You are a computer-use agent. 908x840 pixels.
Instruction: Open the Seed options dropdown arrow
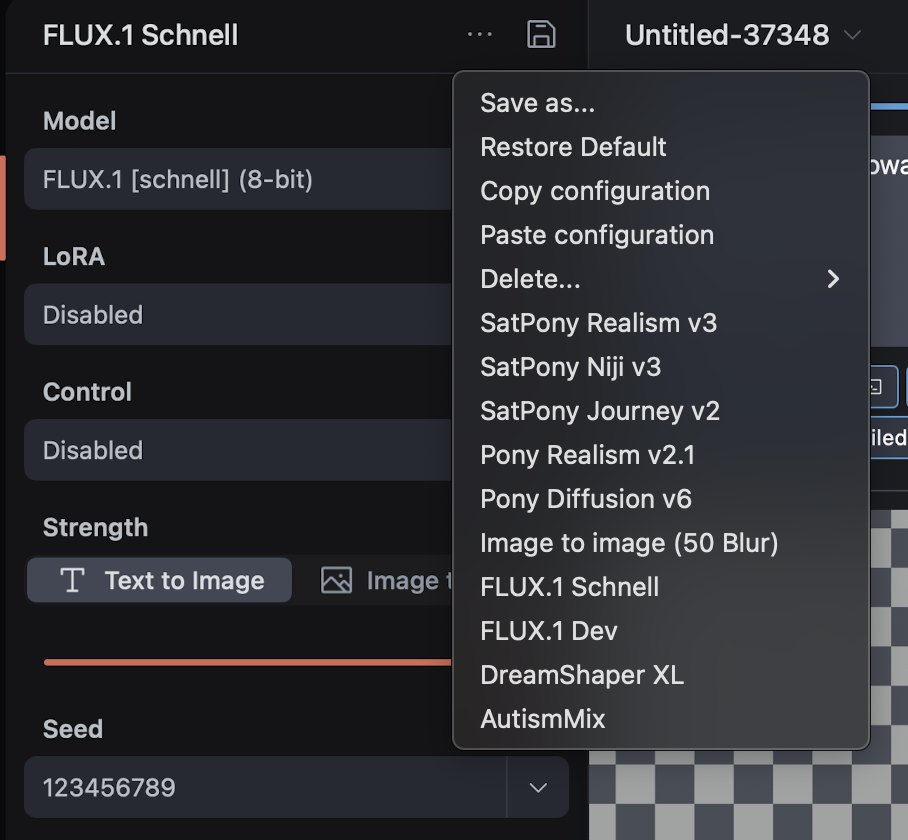[x=538, y=788]
